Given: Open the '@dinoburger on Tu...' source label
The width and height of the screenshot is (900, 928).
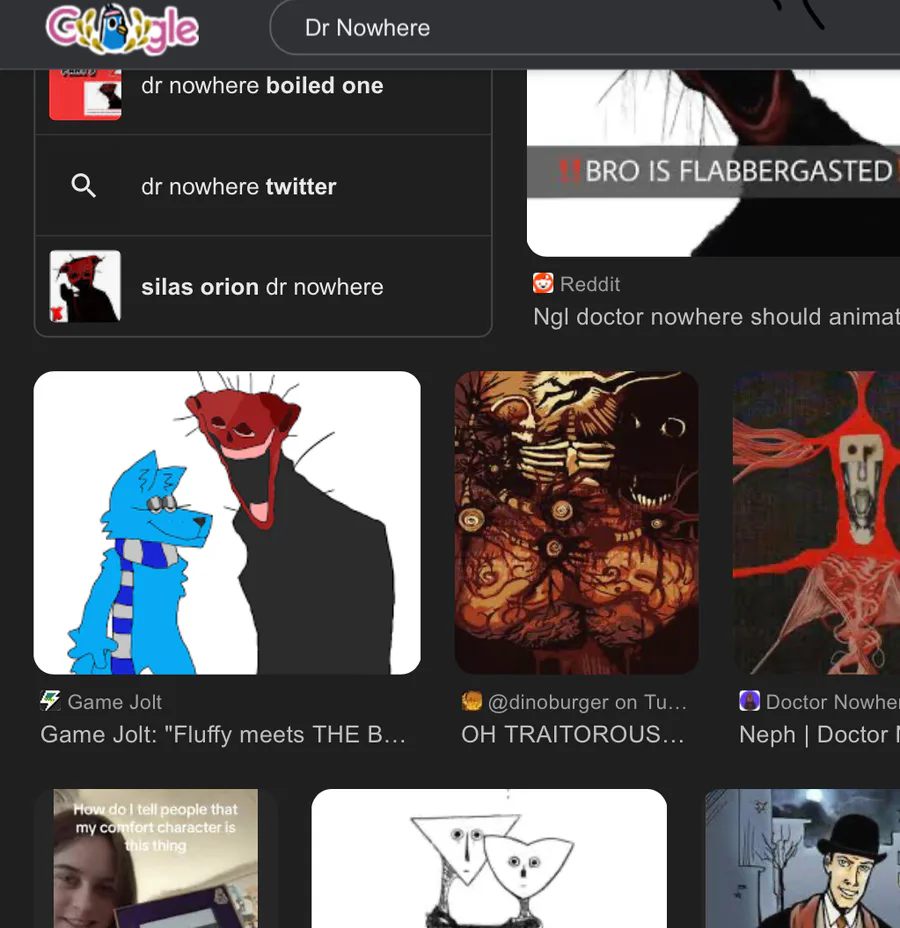Looking at the screenshot, I should click(587, 702).
